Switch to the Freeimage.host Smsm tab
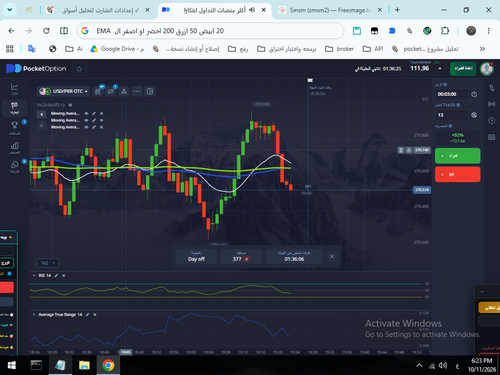Image resolution: width=500 pixels, height=375 pixels. (330, 10)
